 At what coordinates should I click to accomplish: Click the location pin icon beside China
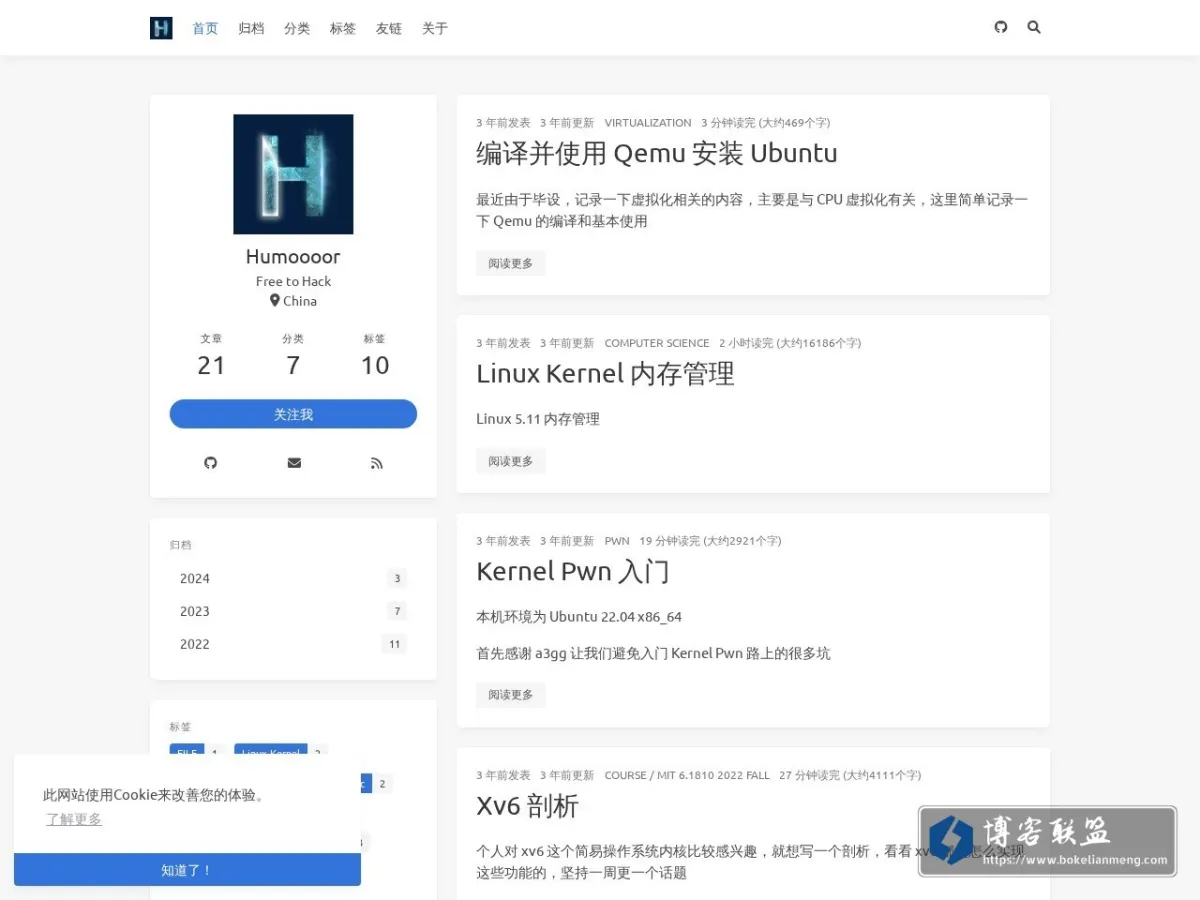click(275, 300)
